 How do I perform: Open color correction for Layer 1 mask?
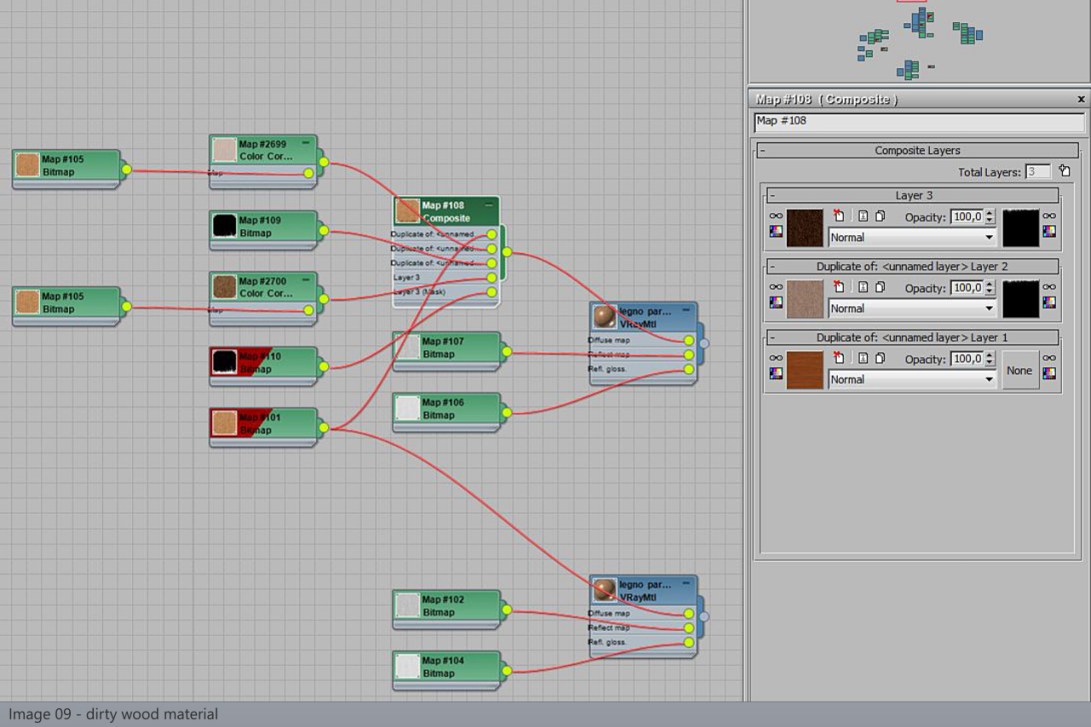coord(1048,374)
